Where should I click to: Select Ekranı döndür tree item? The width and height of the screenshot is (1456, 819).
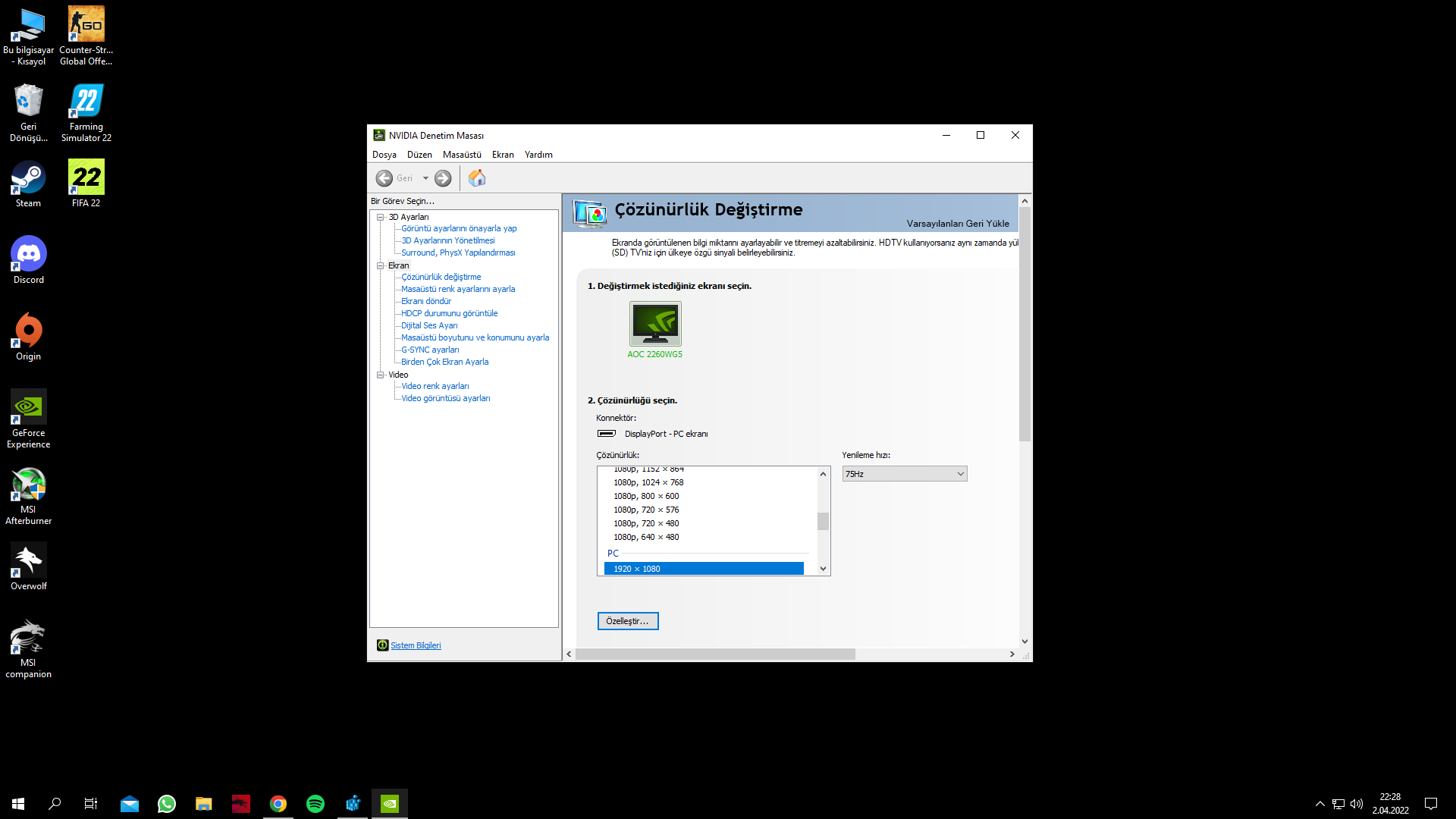(x=425, y=301)
